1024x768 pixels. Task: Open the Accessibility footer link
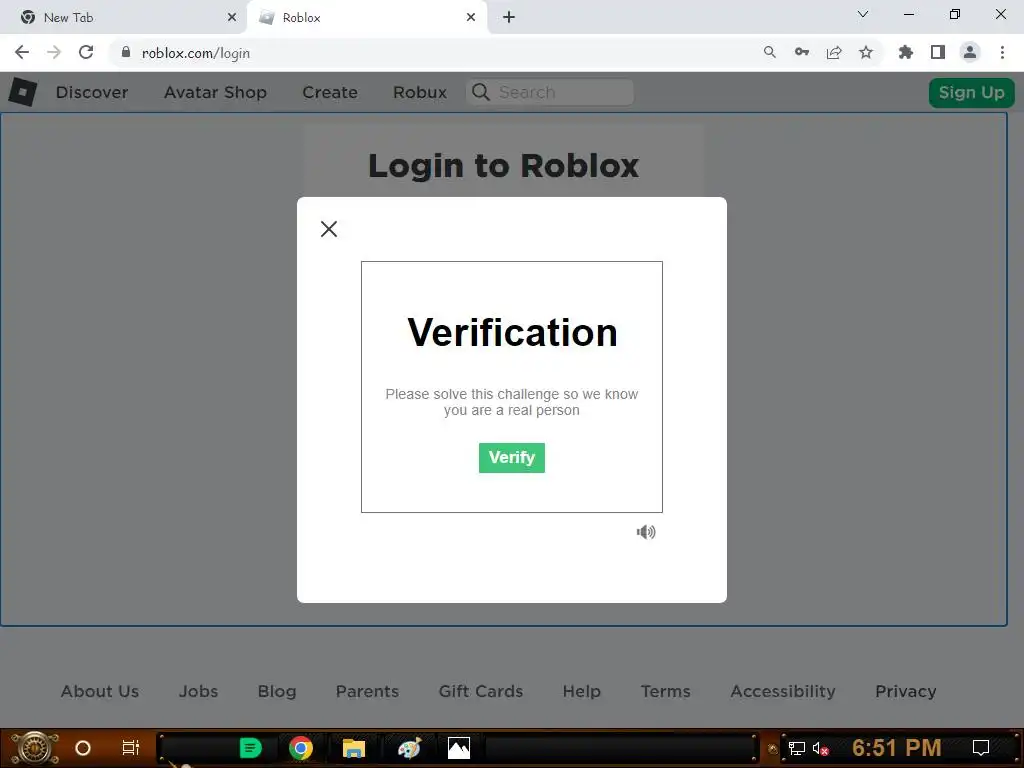pos(782,691)
